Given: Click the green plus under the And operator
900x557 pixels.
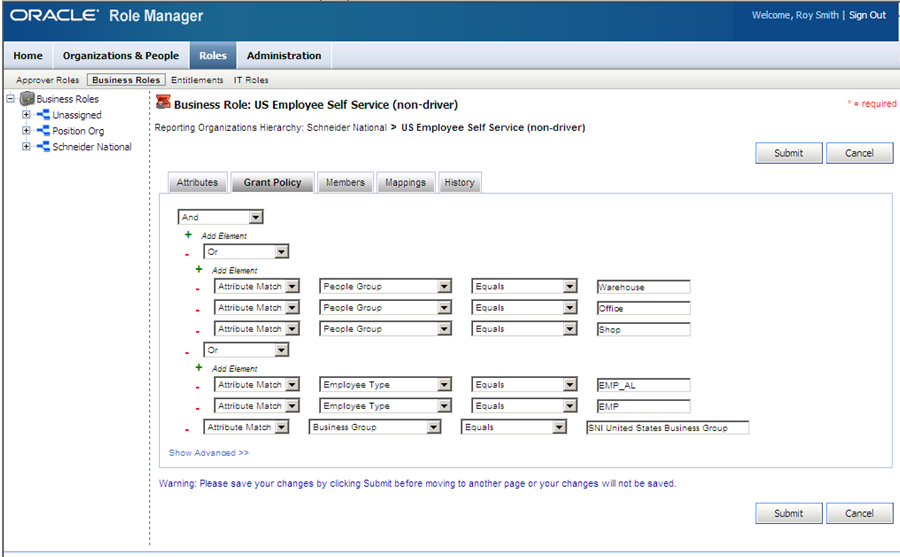Looking at the screenshot, I should click(187, 234).
